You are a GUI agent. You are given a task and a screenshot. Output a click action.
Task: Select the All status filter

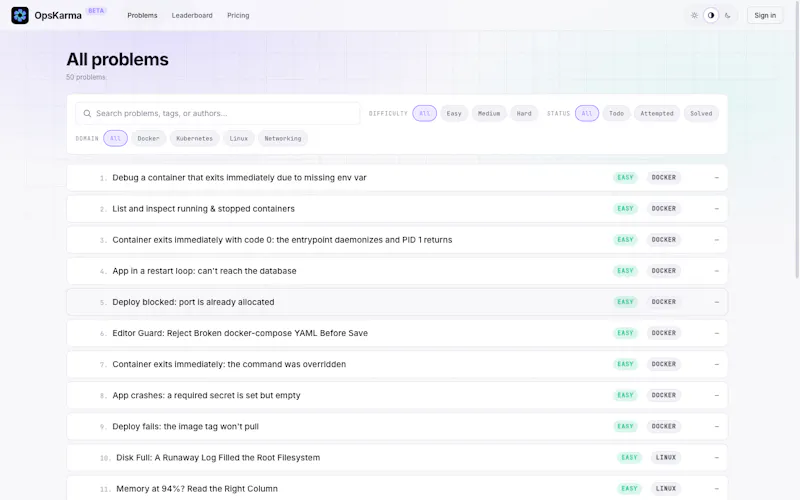point(587,113)
